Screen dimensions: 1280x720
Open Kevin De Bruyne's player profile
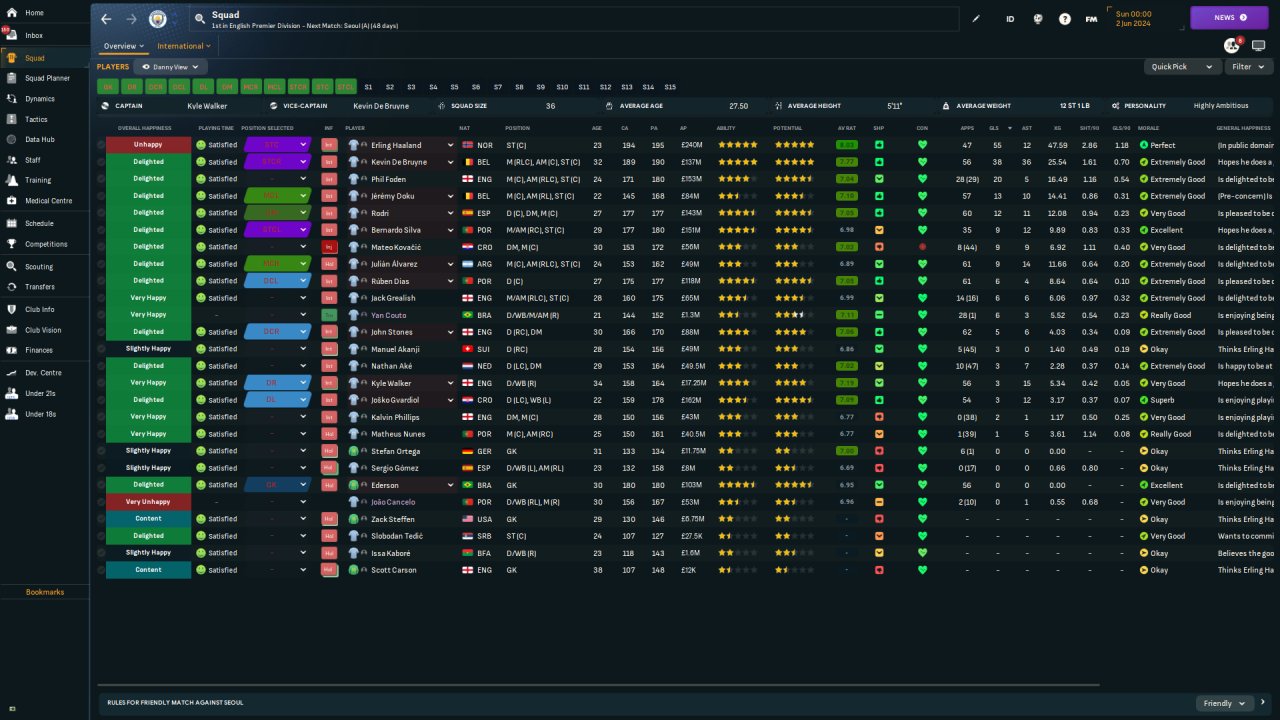point(399,162)
